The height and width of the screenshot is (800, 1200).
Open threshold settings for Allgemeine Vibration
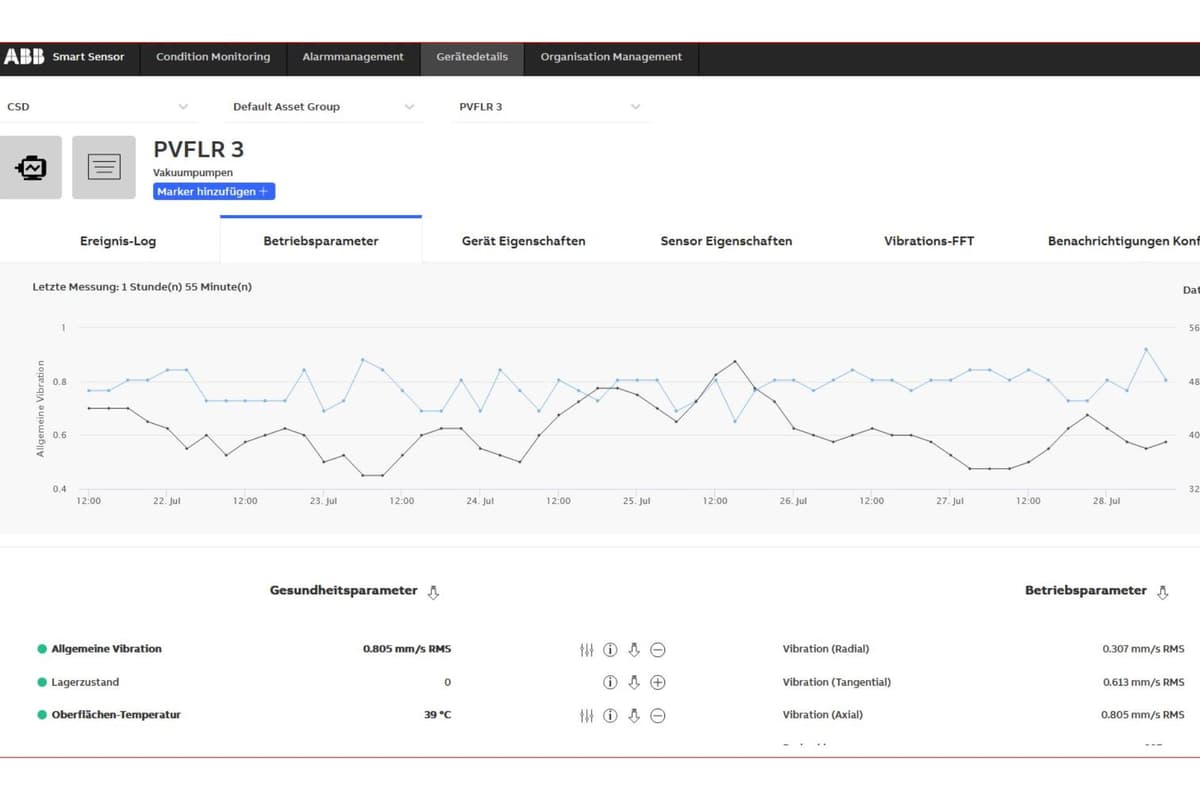[587, 650]
